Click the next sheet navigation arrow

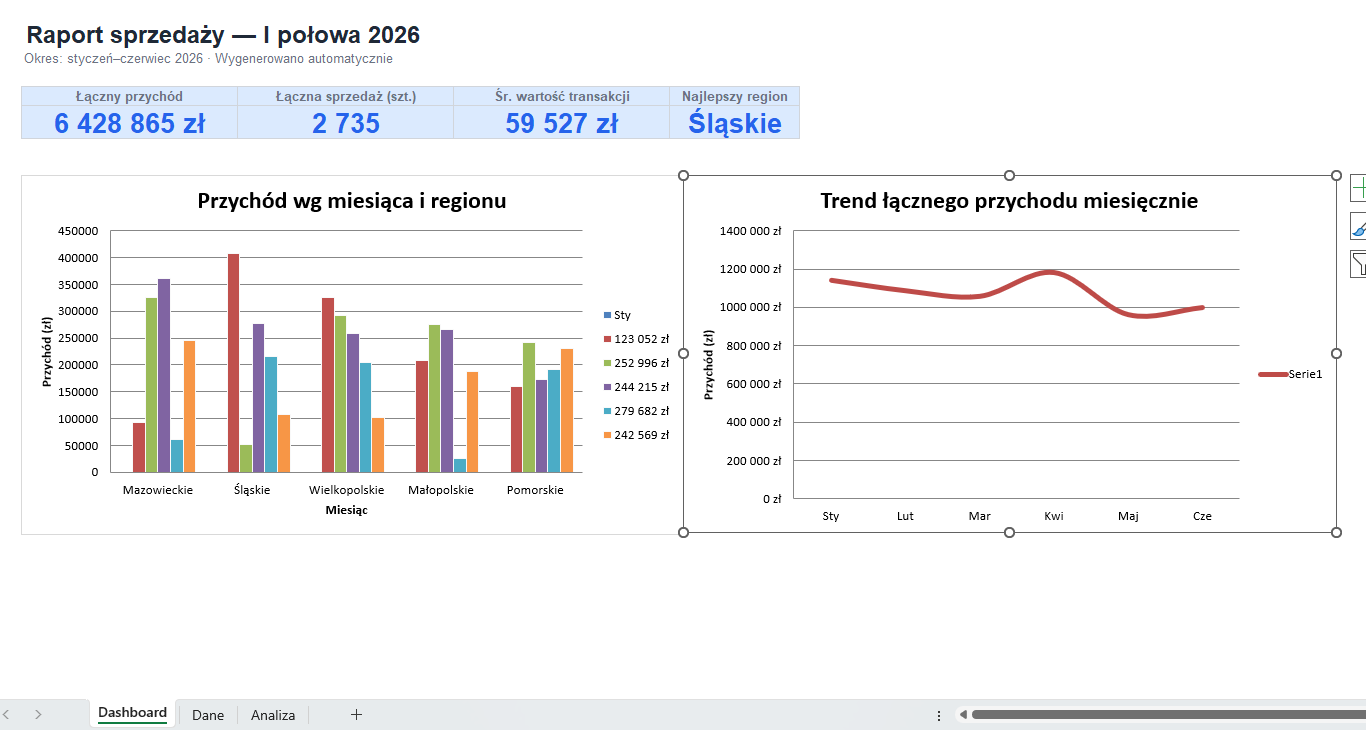(38, 714)
